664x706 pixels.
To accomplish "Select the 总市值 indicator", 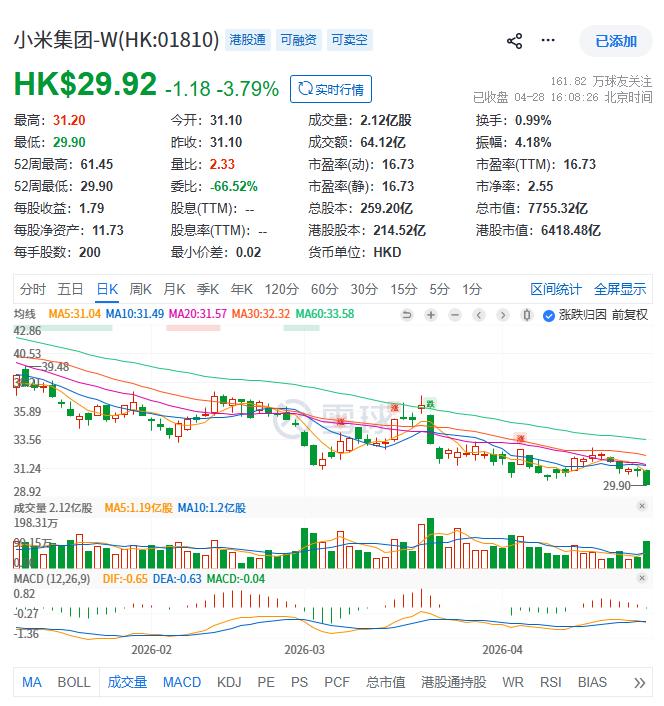I will [x=385, y=682].
